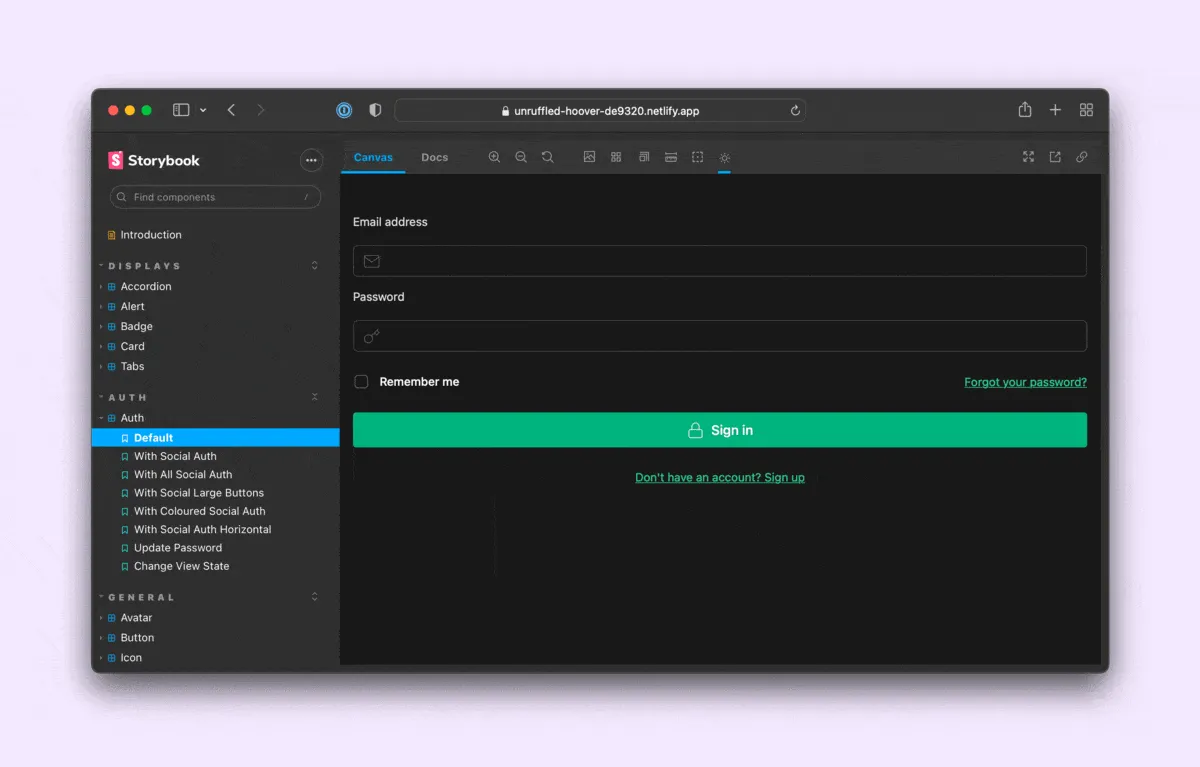Apply the grid overlay to the preview

[616, 157]
